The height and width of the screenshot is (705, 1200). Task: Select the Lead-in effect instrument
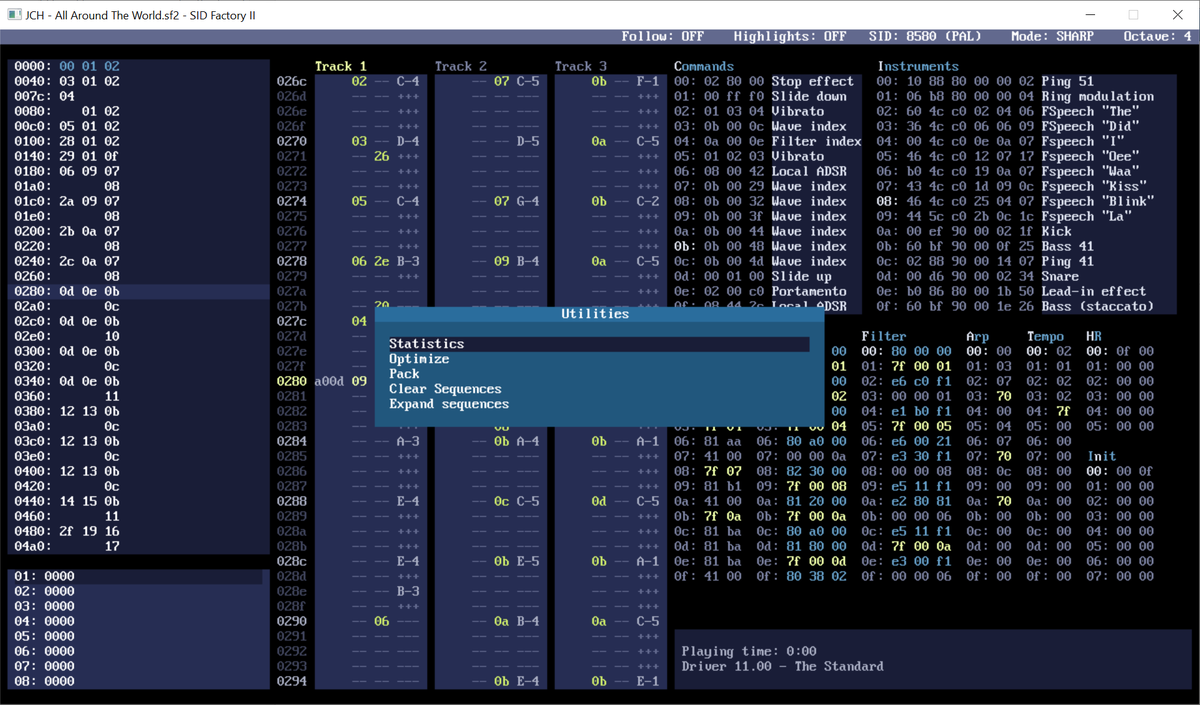(1026, 291)
